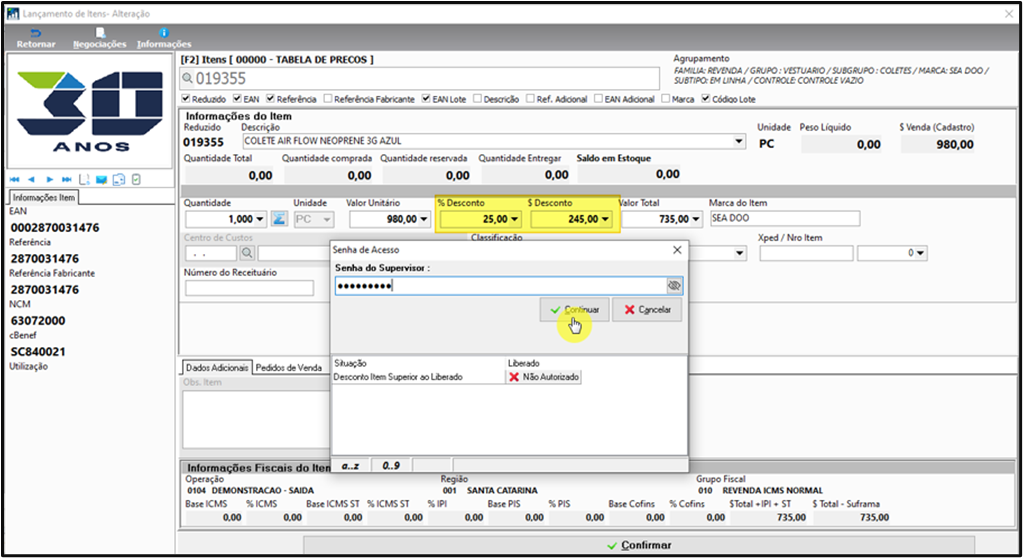The width and height of the screenshot is (1023, 558).
Task: Click the Continuar button
Action: click(x=574, y=310)
